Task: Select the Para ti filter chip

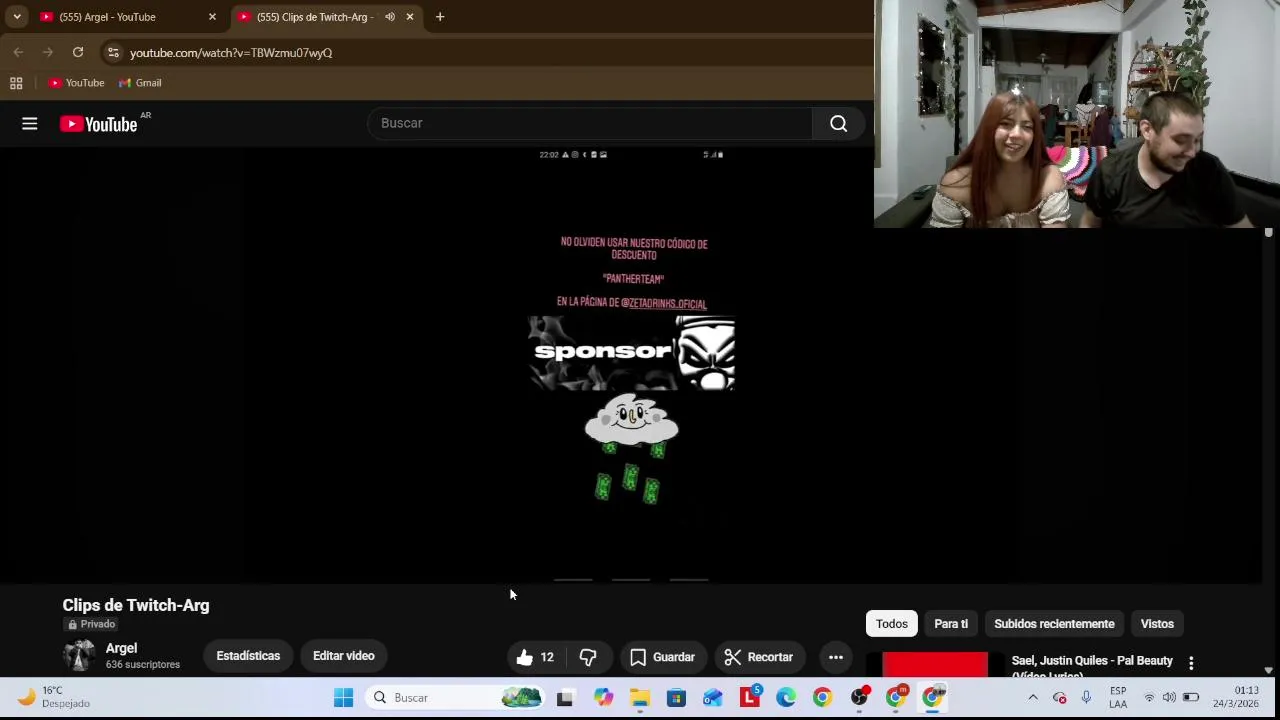Action: (x=951, y=624)
